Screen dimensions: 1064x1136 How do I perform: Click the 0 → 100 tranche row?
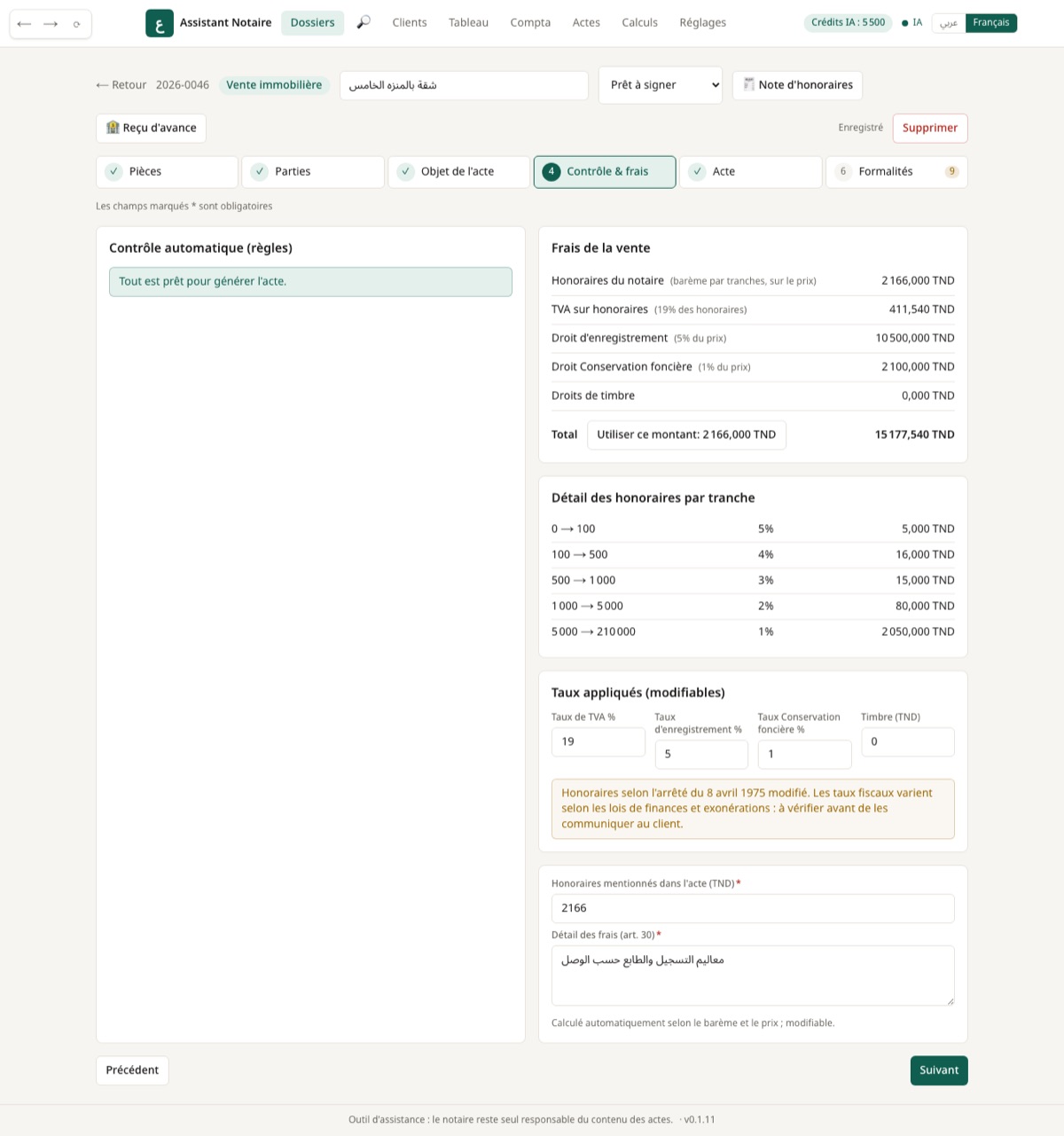tap(753, 529)
